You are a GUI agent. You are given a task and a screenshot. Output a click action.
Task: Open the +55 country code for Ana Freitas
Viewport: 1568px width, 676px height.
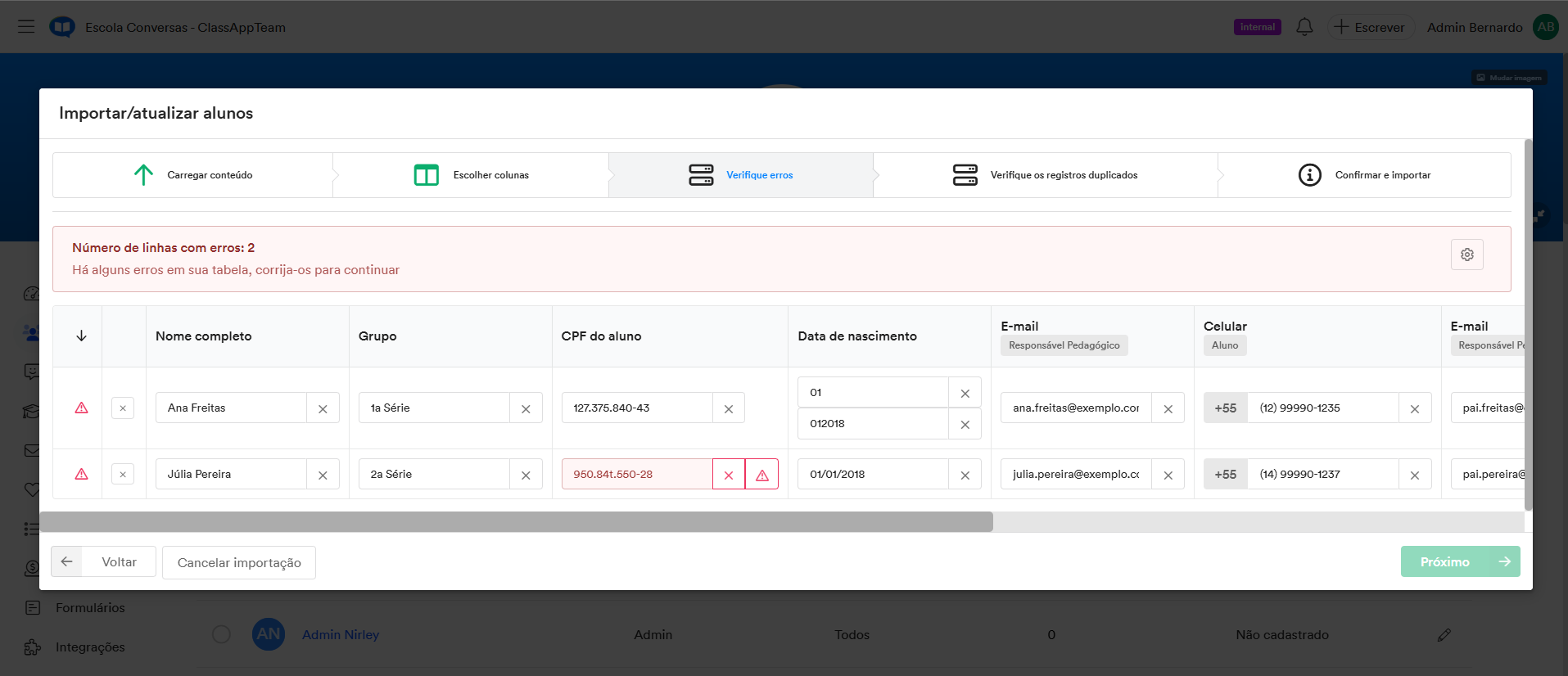tap(1225, 408)
